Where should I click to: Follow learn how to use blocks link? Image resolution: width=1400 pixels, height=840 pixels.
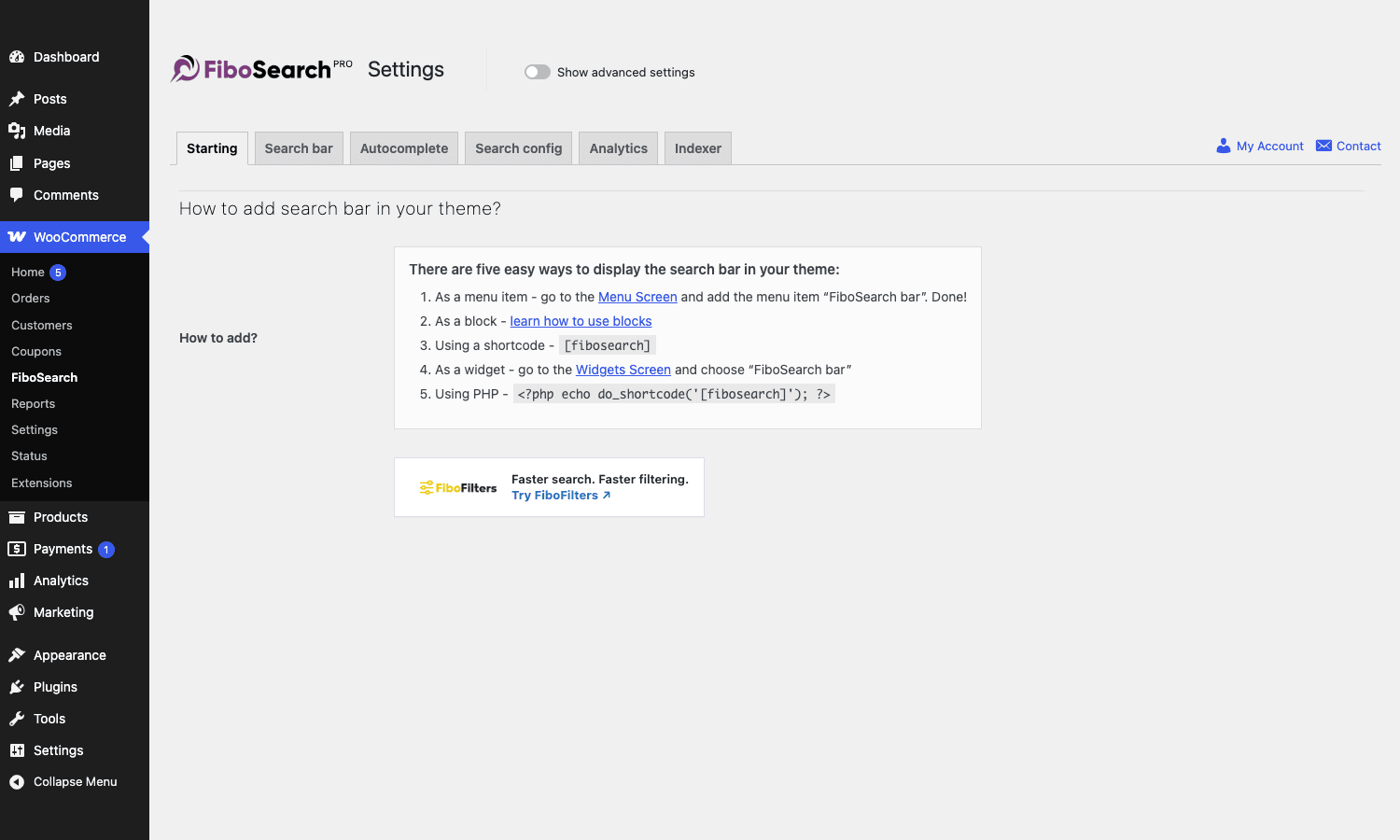(581, 321)
